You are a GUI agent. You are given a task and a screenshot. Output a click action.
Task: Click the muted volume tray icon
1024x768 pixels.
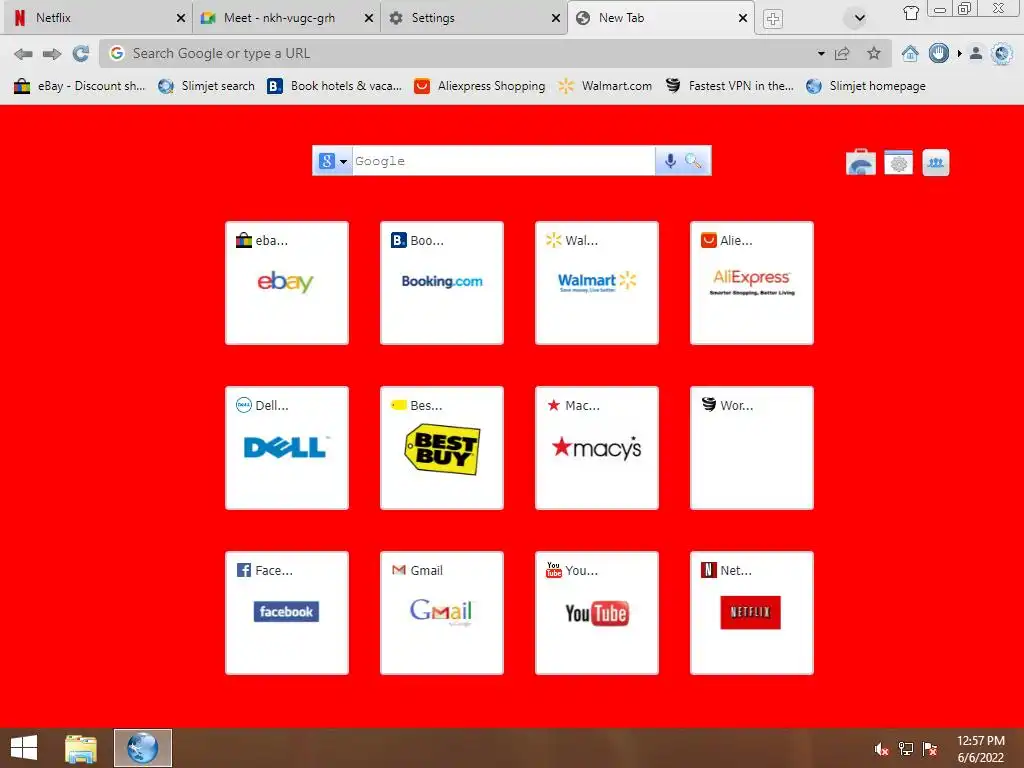click(882, 749)
